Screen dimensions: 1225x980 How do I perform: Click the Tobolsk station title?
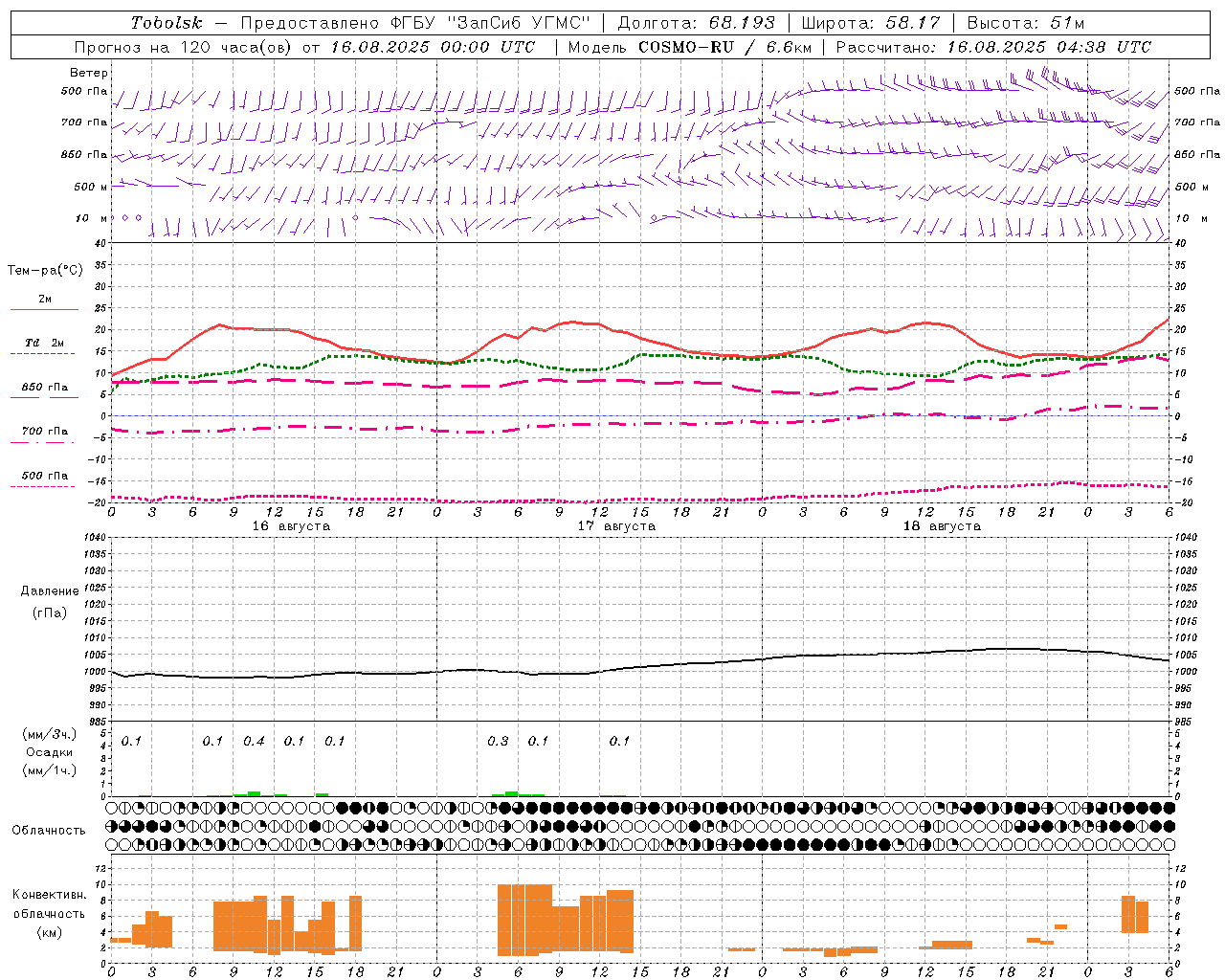[167, 23]
